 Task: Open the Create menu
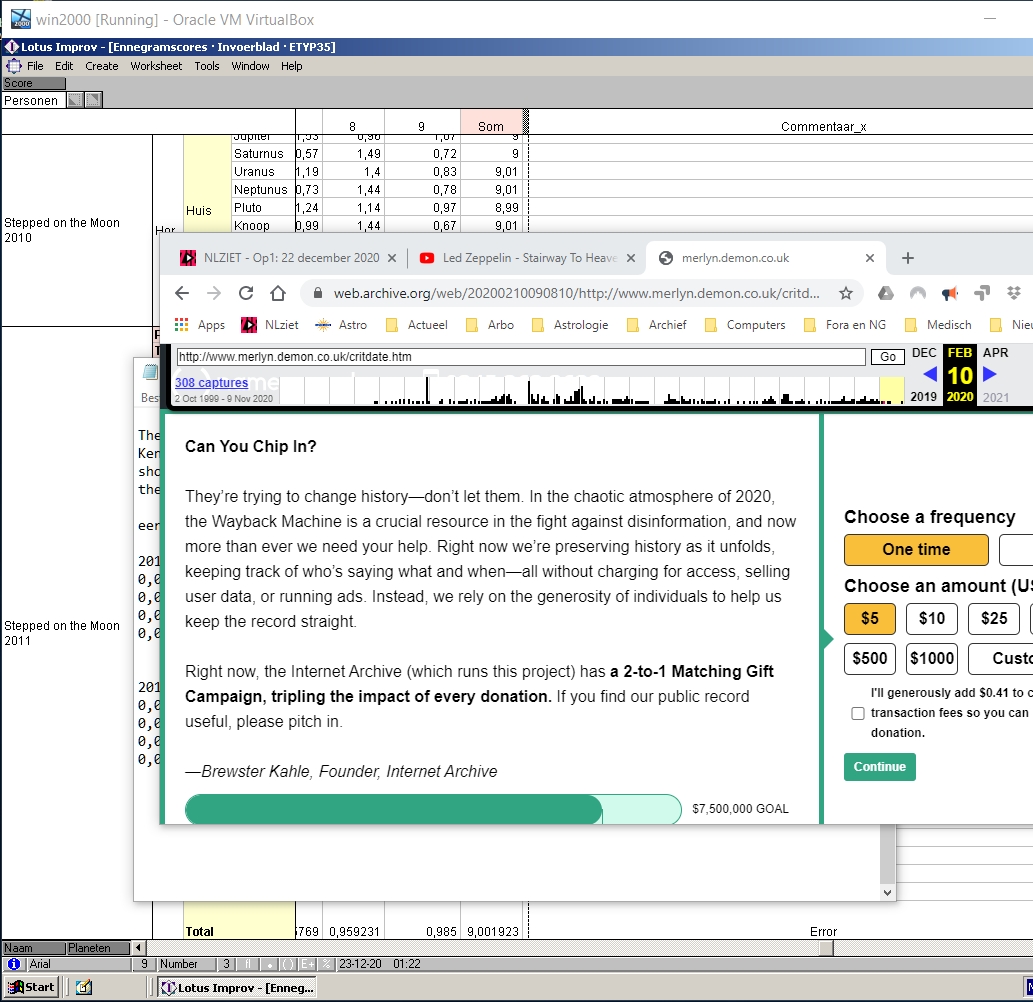[x=101, y=66]
